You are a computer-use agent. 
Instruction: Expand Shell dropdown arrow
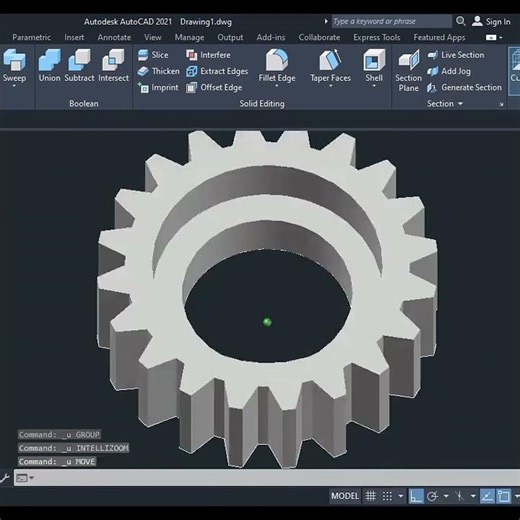(x=374, y=86)
